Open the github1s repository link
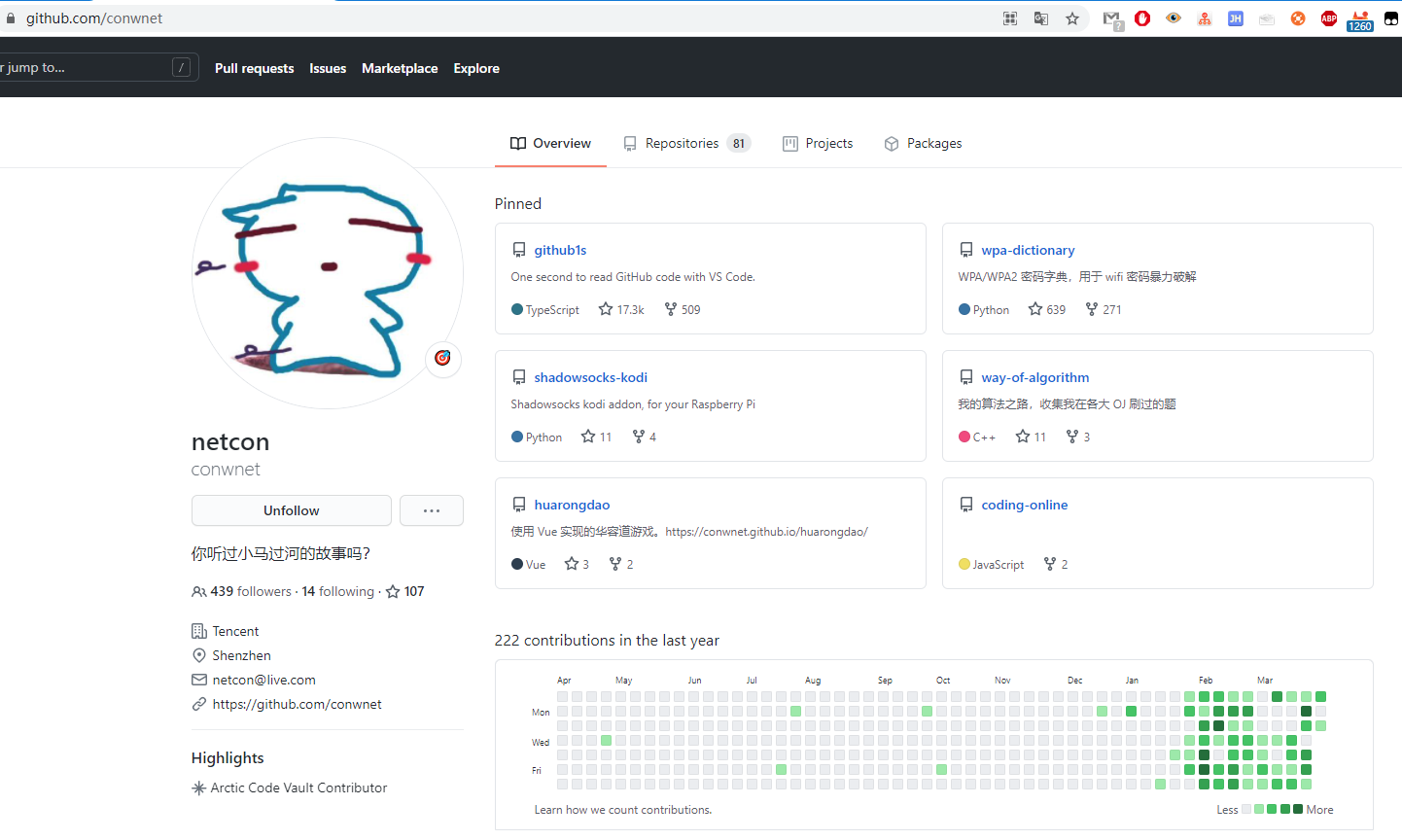The height and width of the screenshot is (840, 1402). pyautogui.click(x=560, y=250)
